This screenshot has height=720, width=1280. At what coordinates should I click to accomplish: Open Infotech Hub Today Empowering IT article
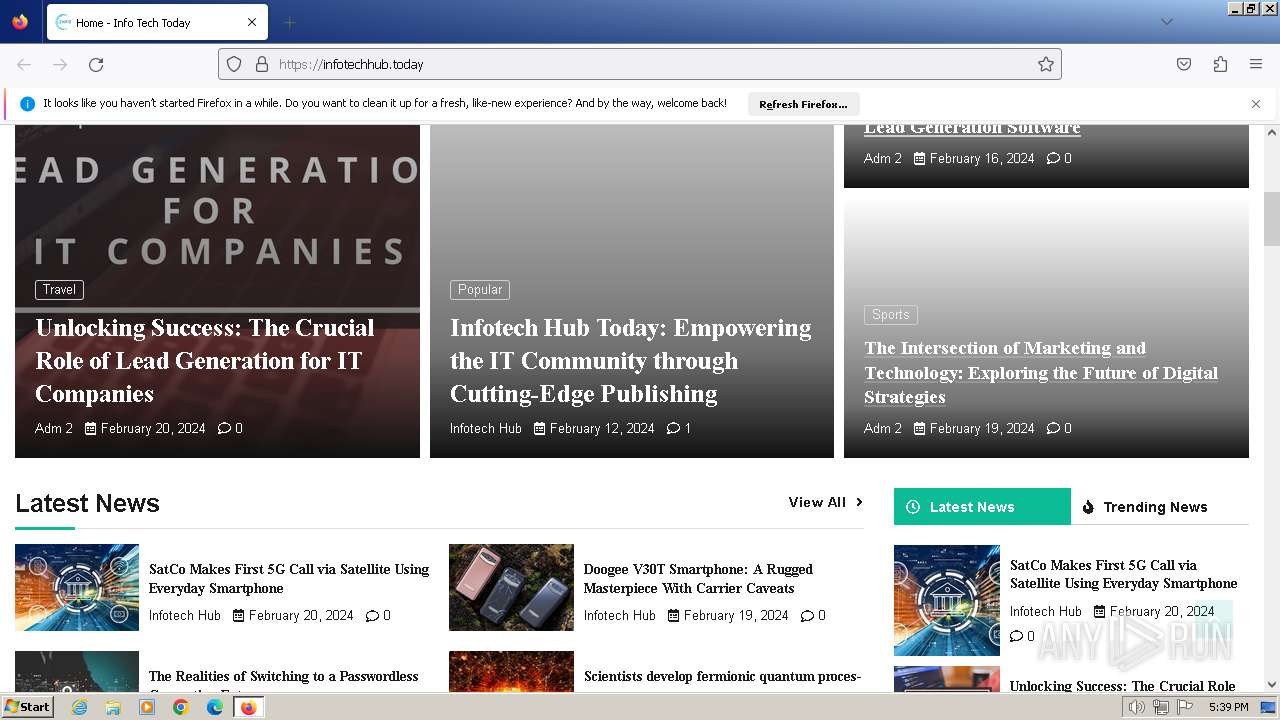(630, 361)
